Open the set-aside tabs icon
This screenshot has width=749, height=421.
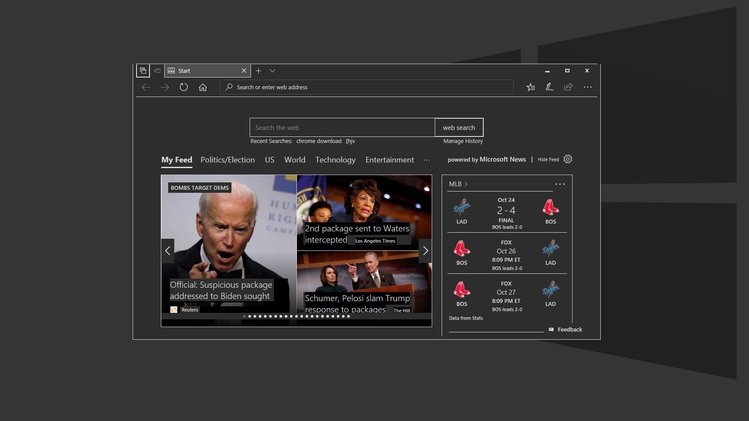coord(143,71)
